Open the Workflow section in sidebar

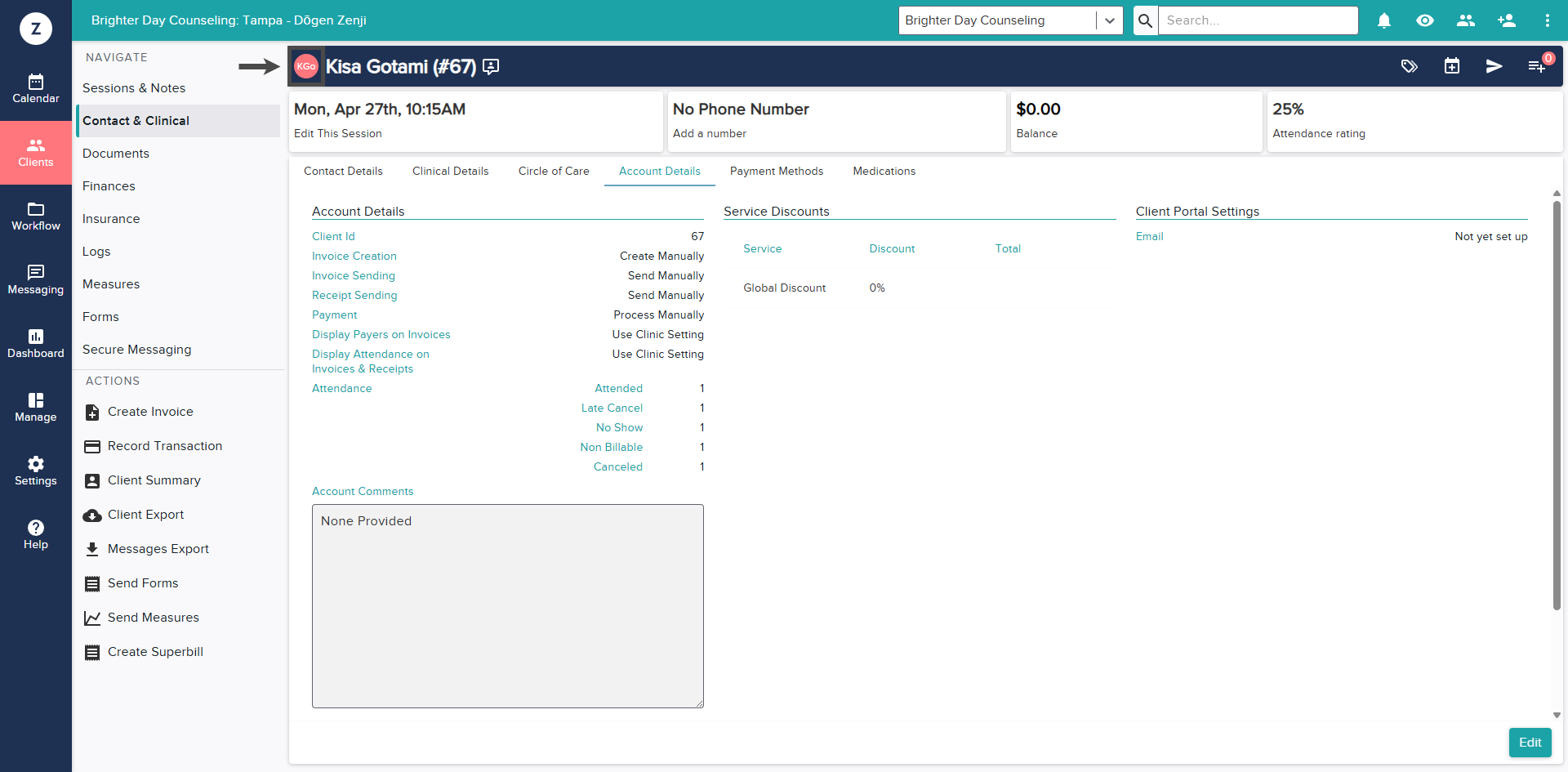point(36,216)
